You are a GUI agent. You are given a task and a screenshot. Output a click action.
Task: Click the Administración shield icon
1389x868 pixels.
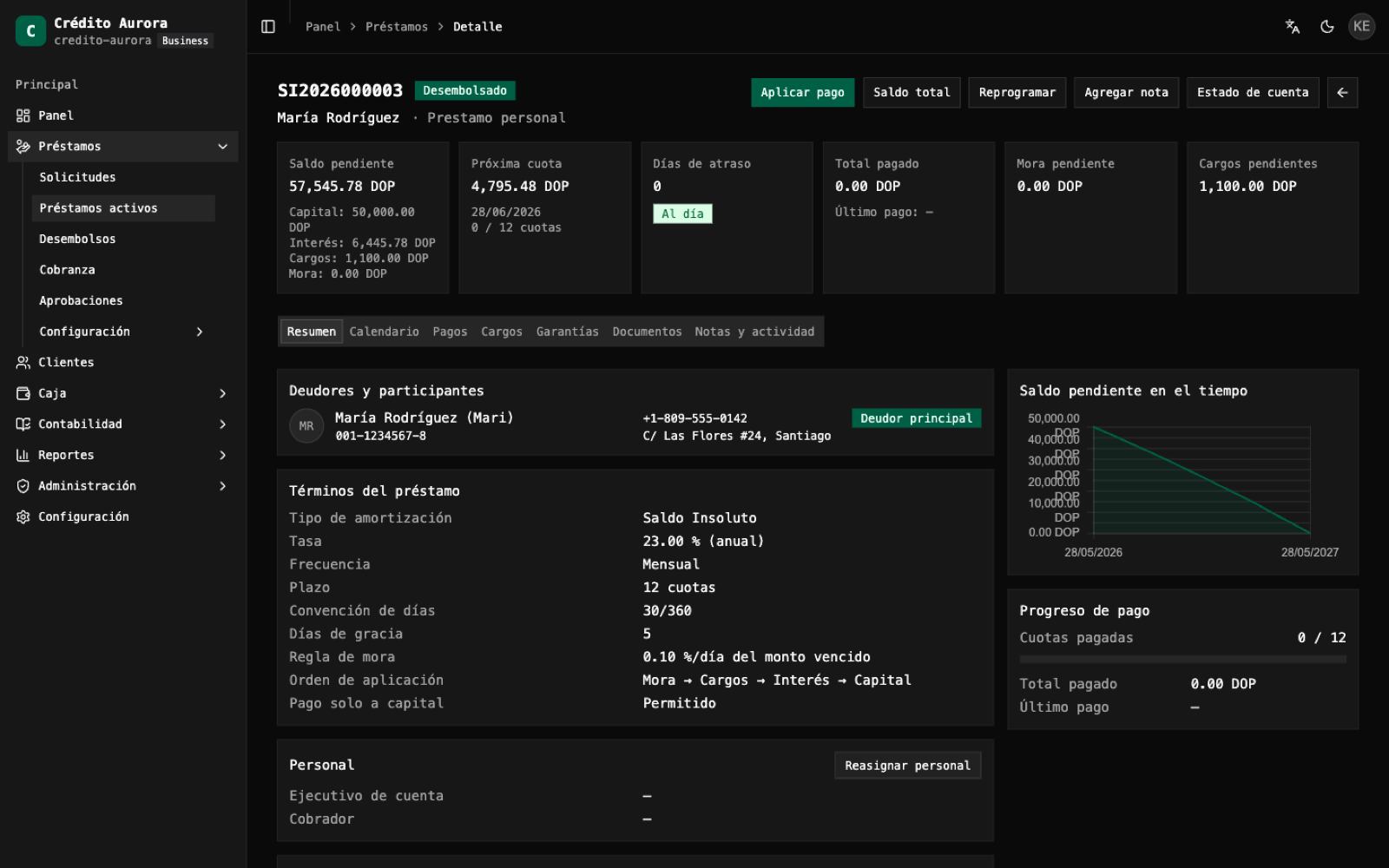pos(23,486)
